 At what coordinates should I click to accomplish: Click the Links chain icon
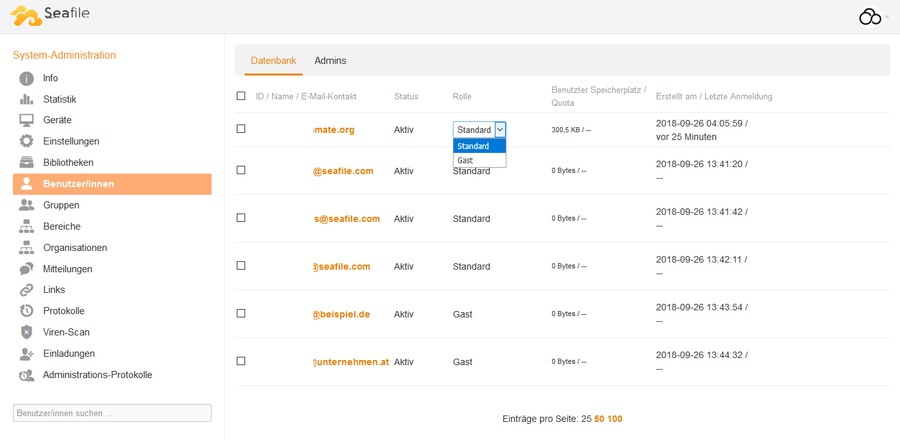[26, 290]
